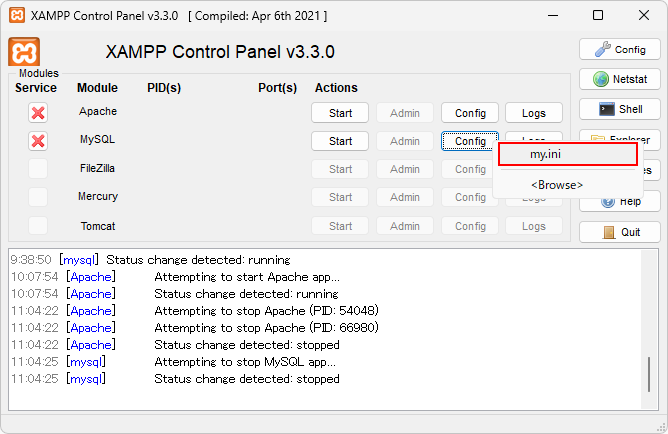The height and width of the screenshot is (434, 668).
Task: Start the MySQL module
Action: [x=340, y=141]
